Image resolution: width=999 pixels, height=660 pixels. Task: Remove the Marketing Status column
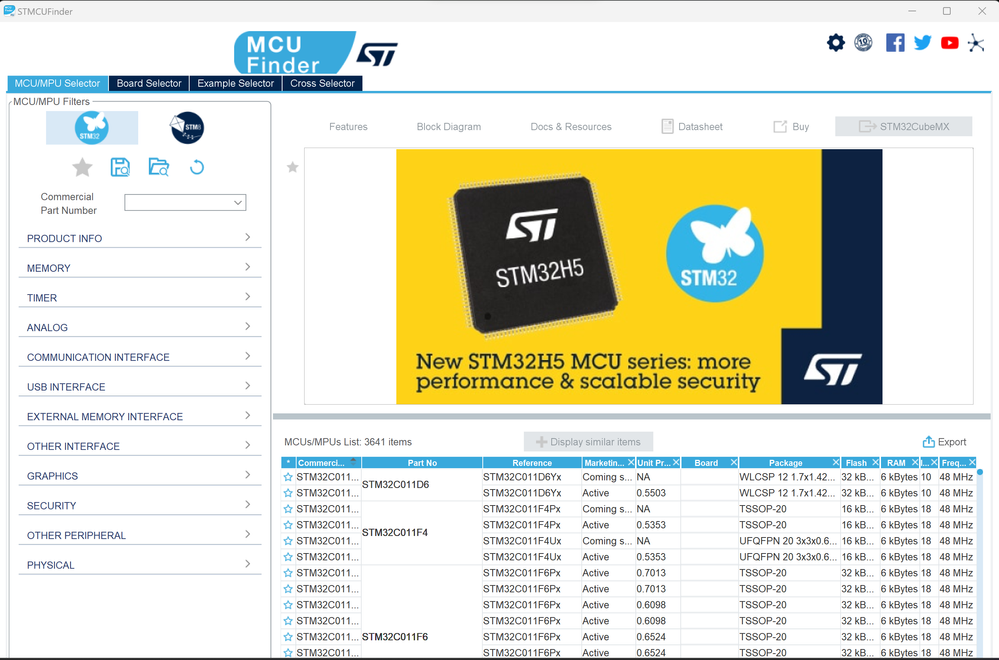(x=631, y=463)
